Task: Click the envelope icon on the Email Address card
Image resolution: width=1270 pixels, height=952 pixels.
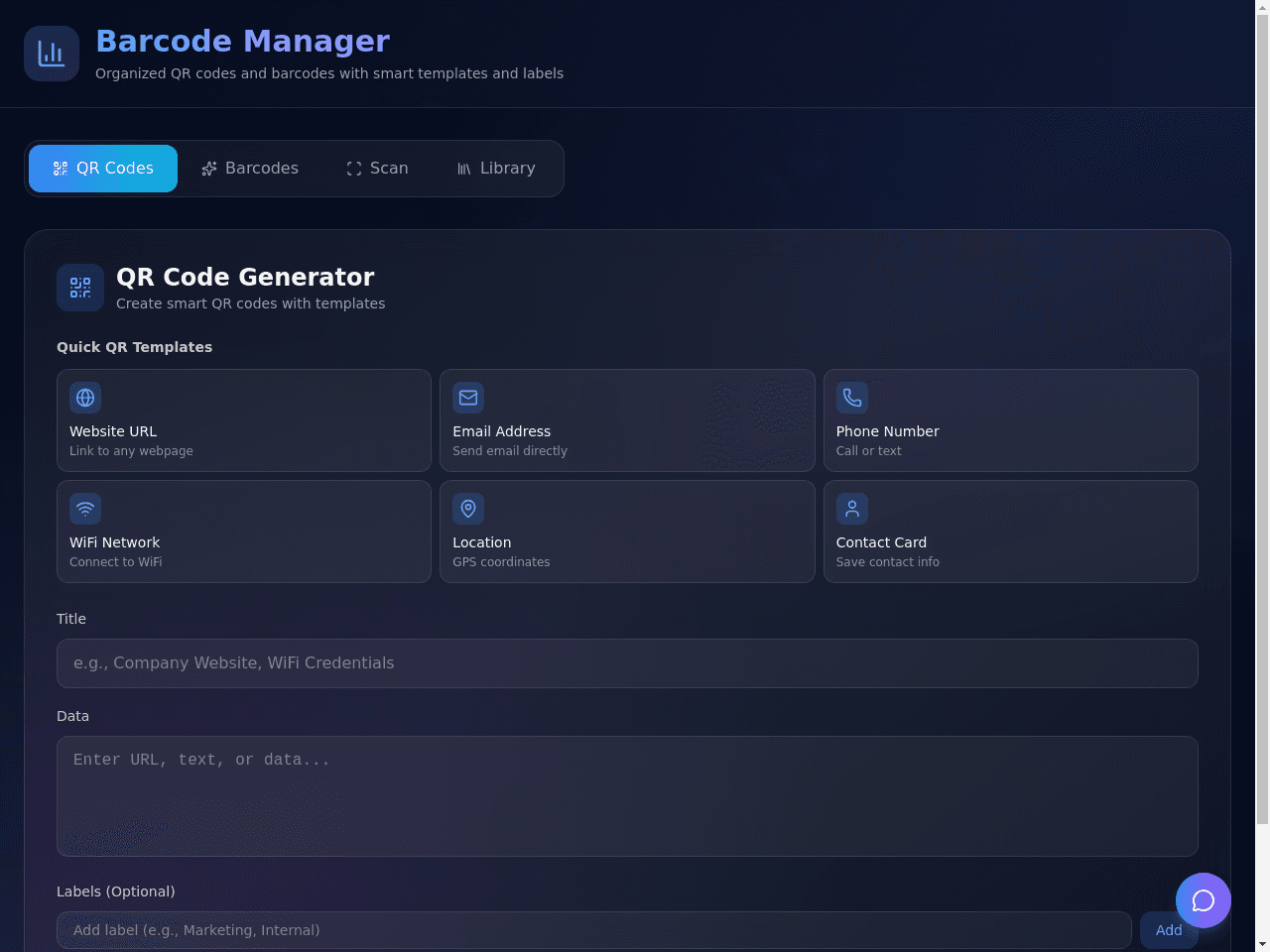Action: click(x=468, y=398)
